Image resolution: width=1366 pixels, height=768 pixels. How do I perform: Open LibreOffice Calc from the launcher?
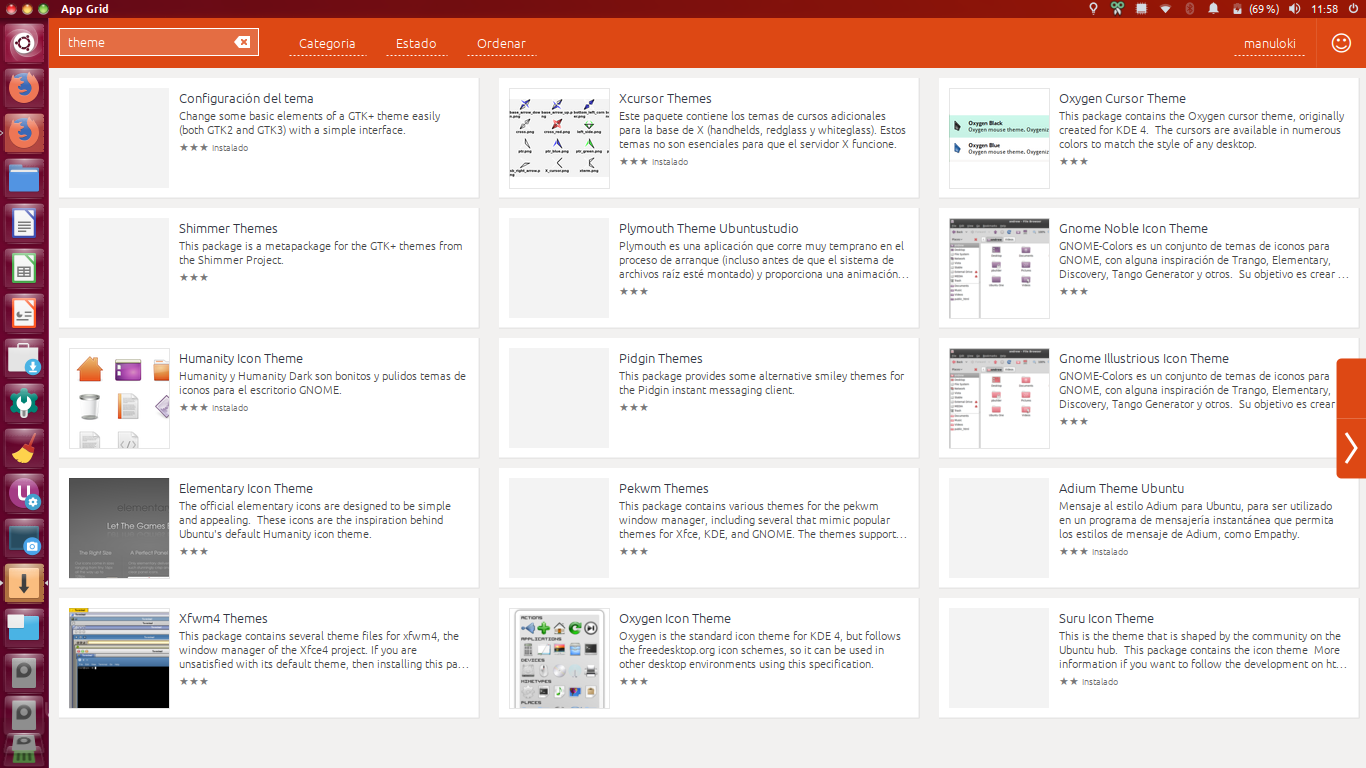tap(24, 269)
